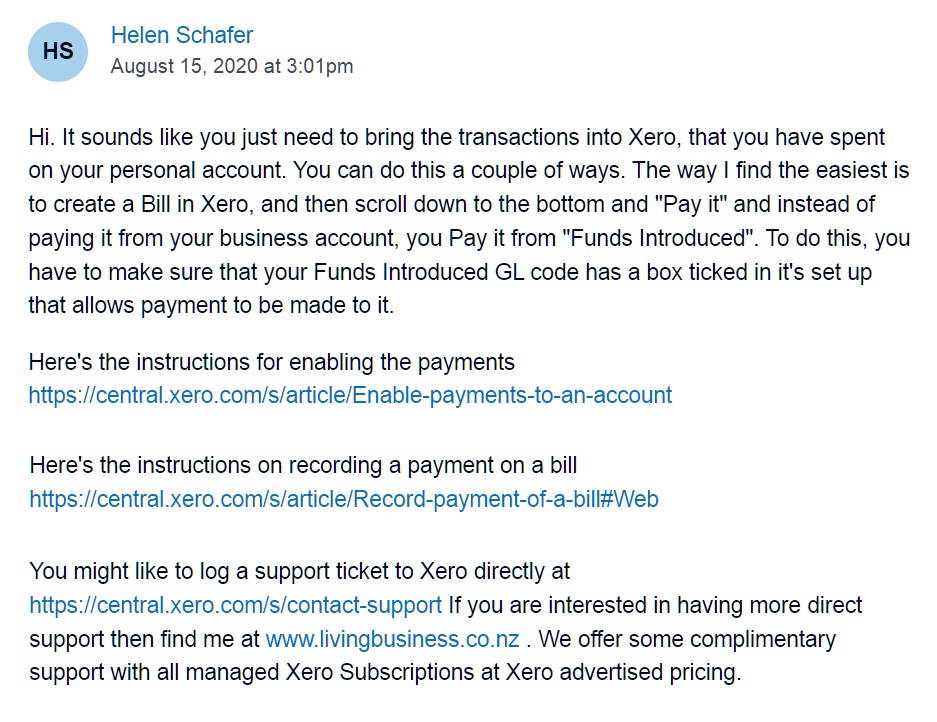Viewport: 937px width, 722px height.
Task: Click the opening "Hi." greeting
Action: 42,137
